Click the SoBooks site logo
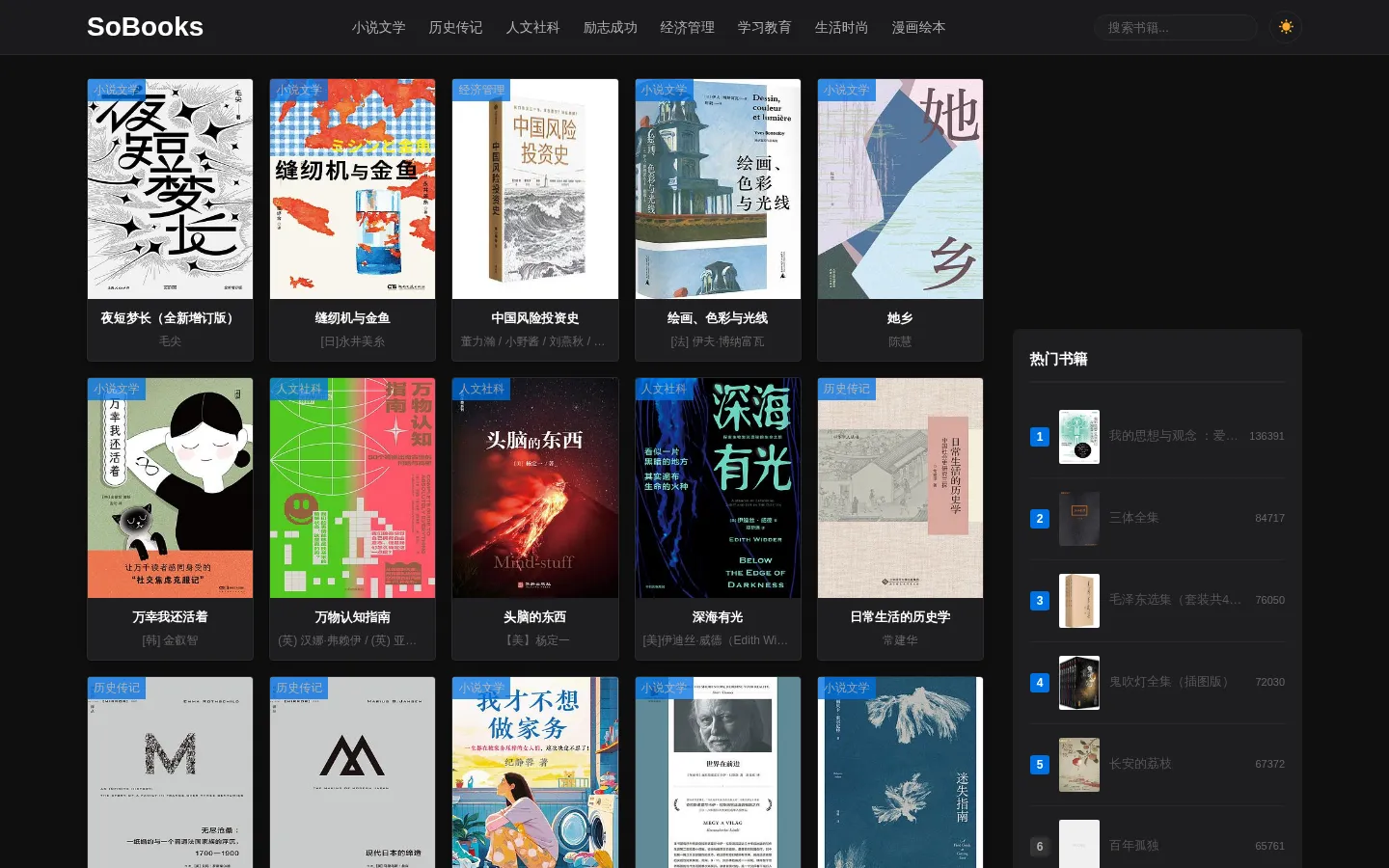The image size is (1389, 868). coord(145,27)
